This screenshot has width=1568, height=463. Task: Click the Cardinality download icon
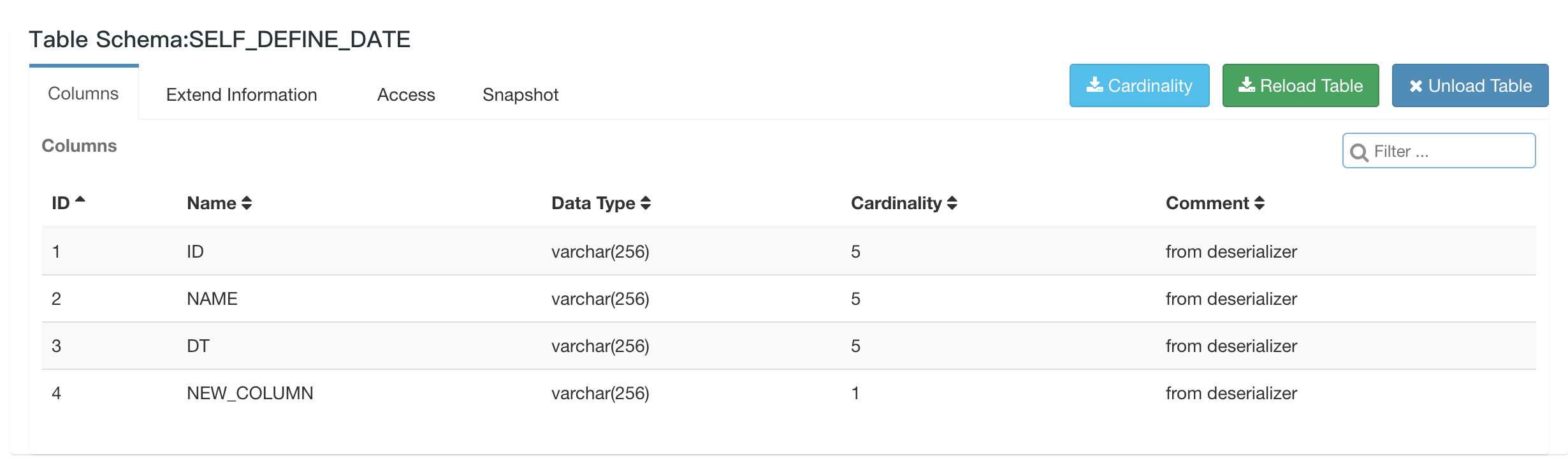pos(1094,85)
